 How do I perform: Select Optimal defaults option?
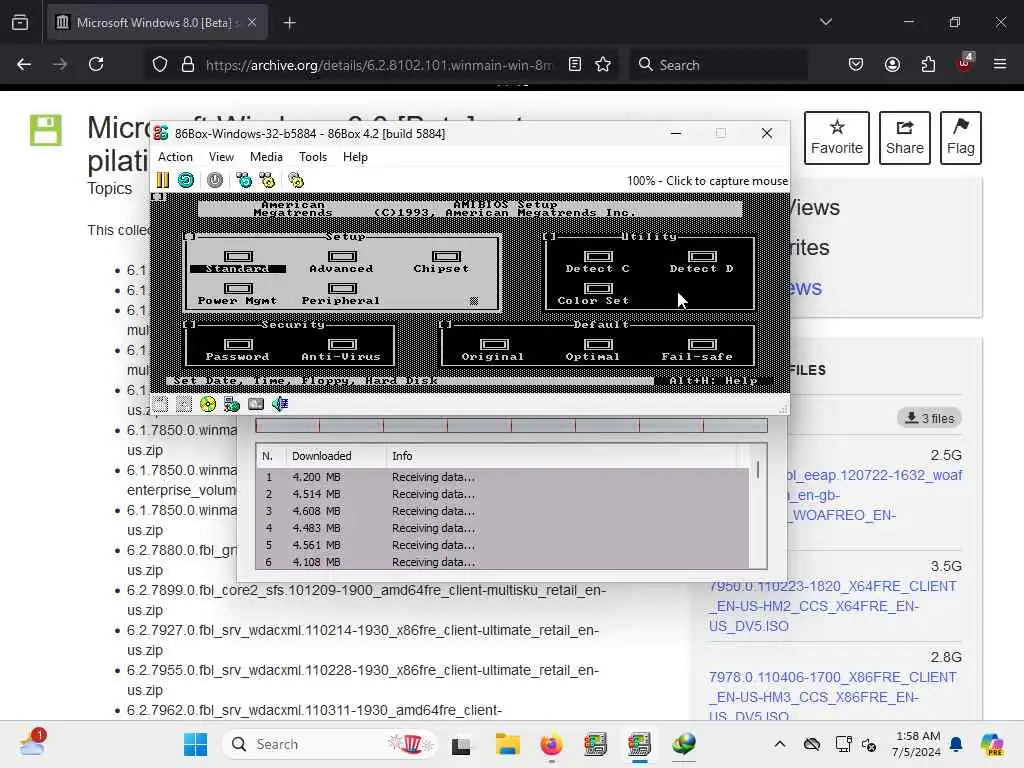593,350
